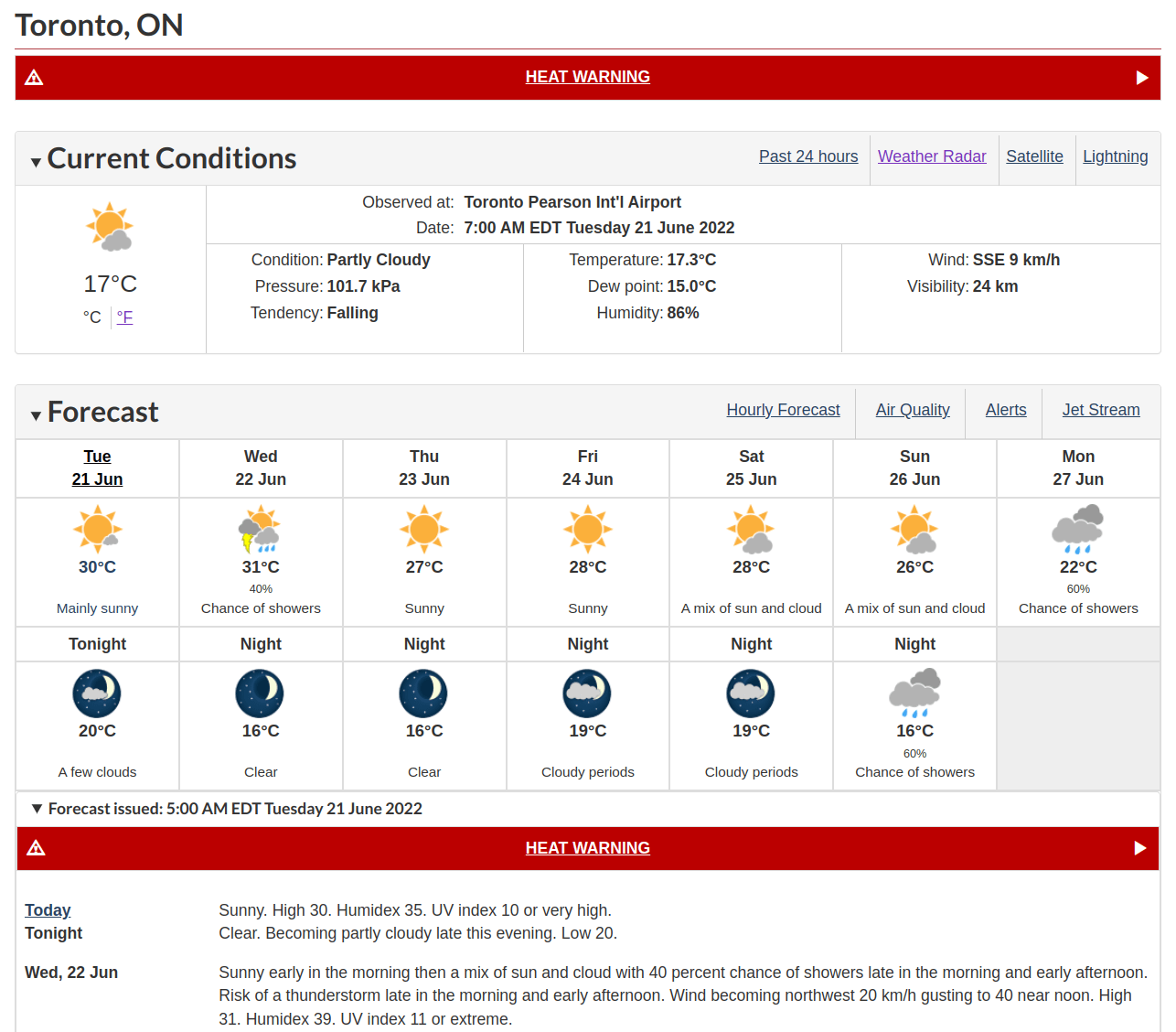Image resolution: width=1176 pixels, height=1032 pixels.
Task: Click Tonight's few clouds moon icon
Action: coord(97,693)
